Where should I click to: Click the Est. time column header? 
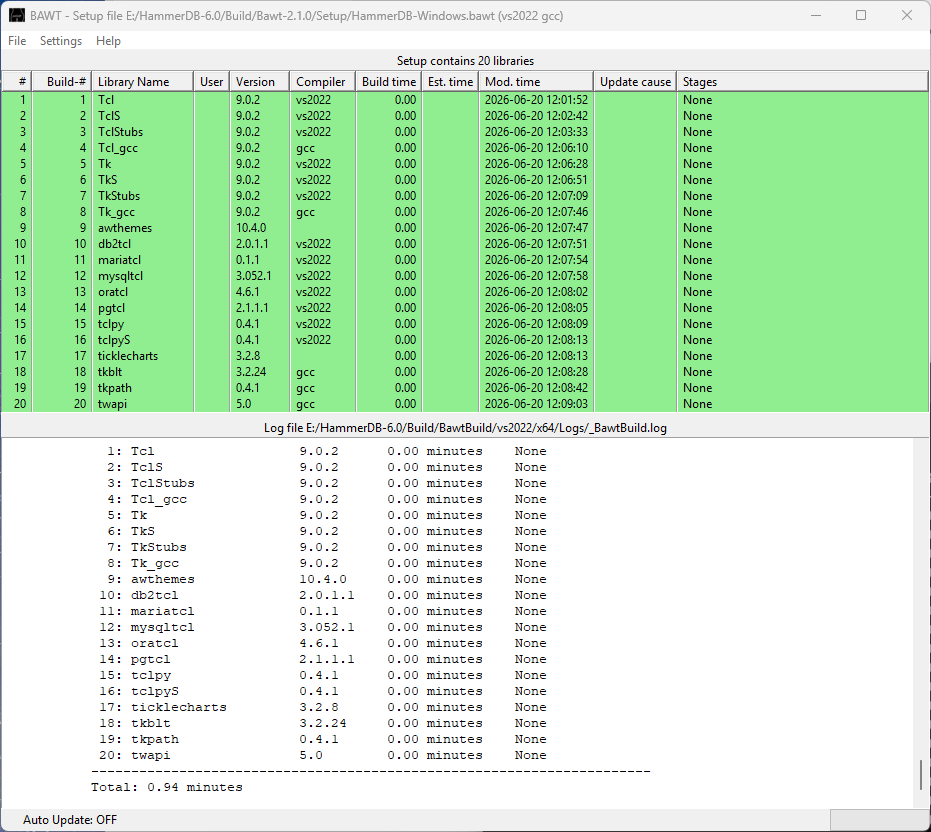(450, 82)
